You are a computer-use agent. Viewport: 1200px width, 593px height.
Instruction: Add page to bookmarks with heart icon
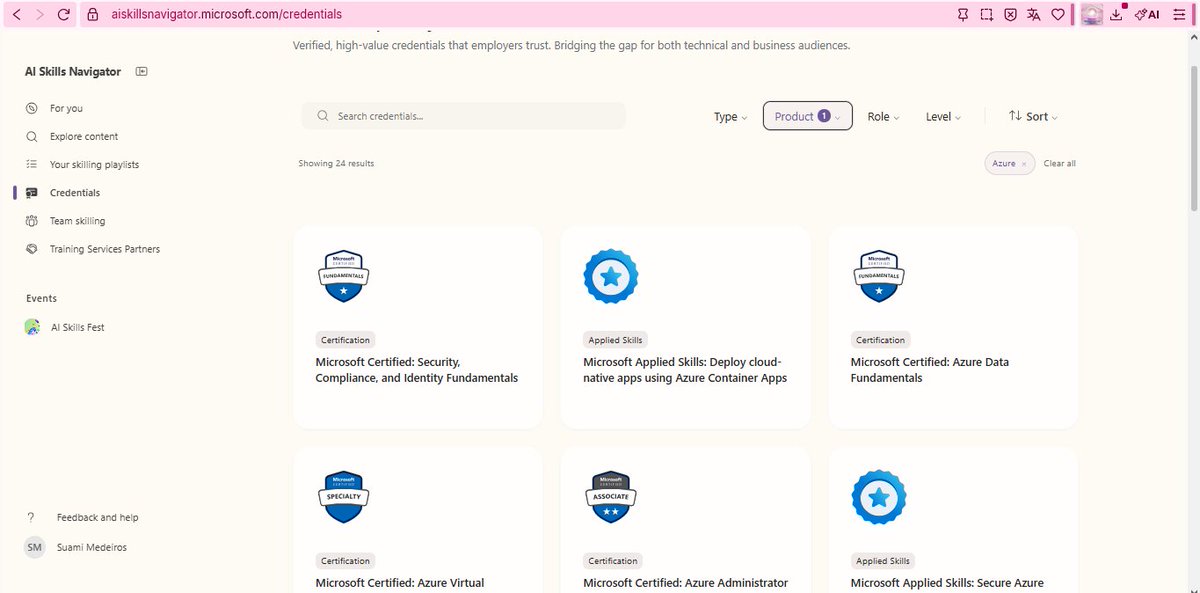click(1058, 15)
